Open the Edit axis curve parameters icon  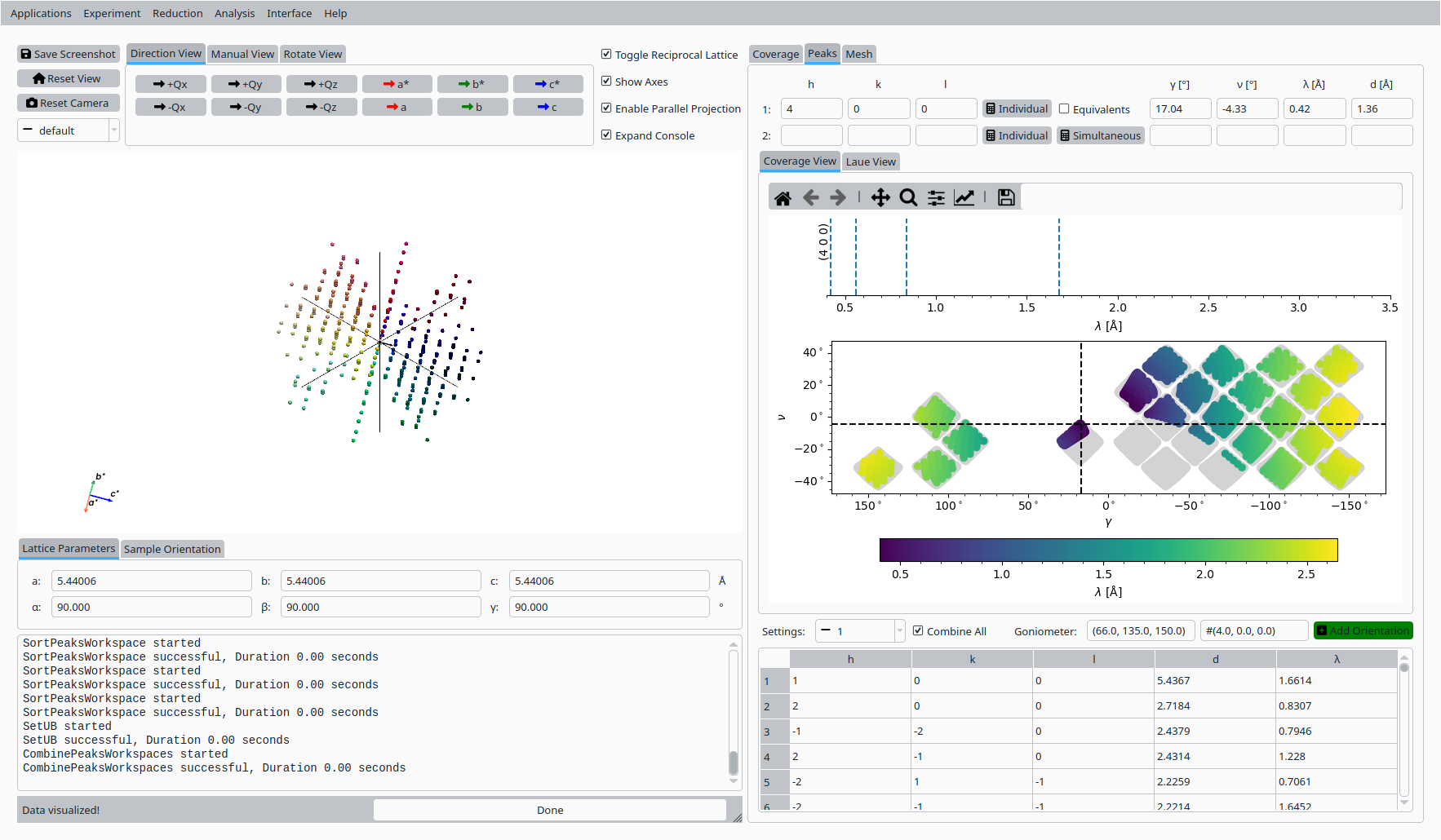[964, 198]
